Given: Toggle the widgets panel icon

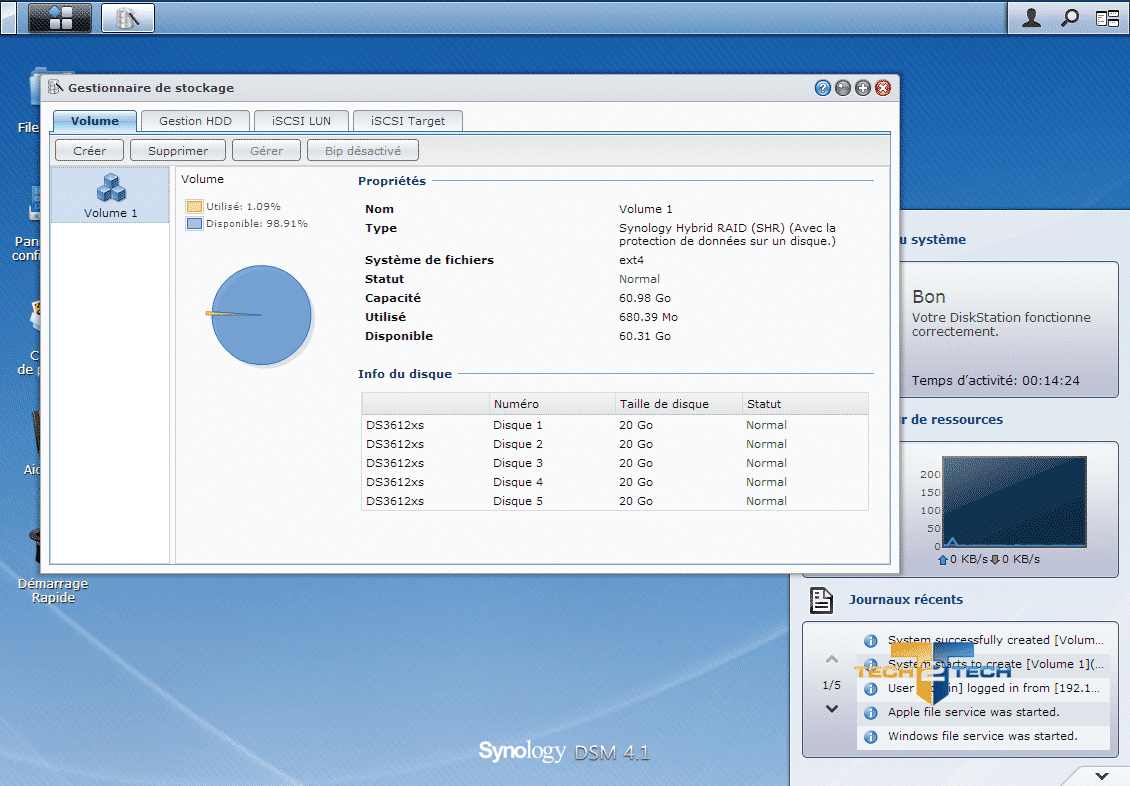Looking at the screenshot, I should (x=1107, y=18).
